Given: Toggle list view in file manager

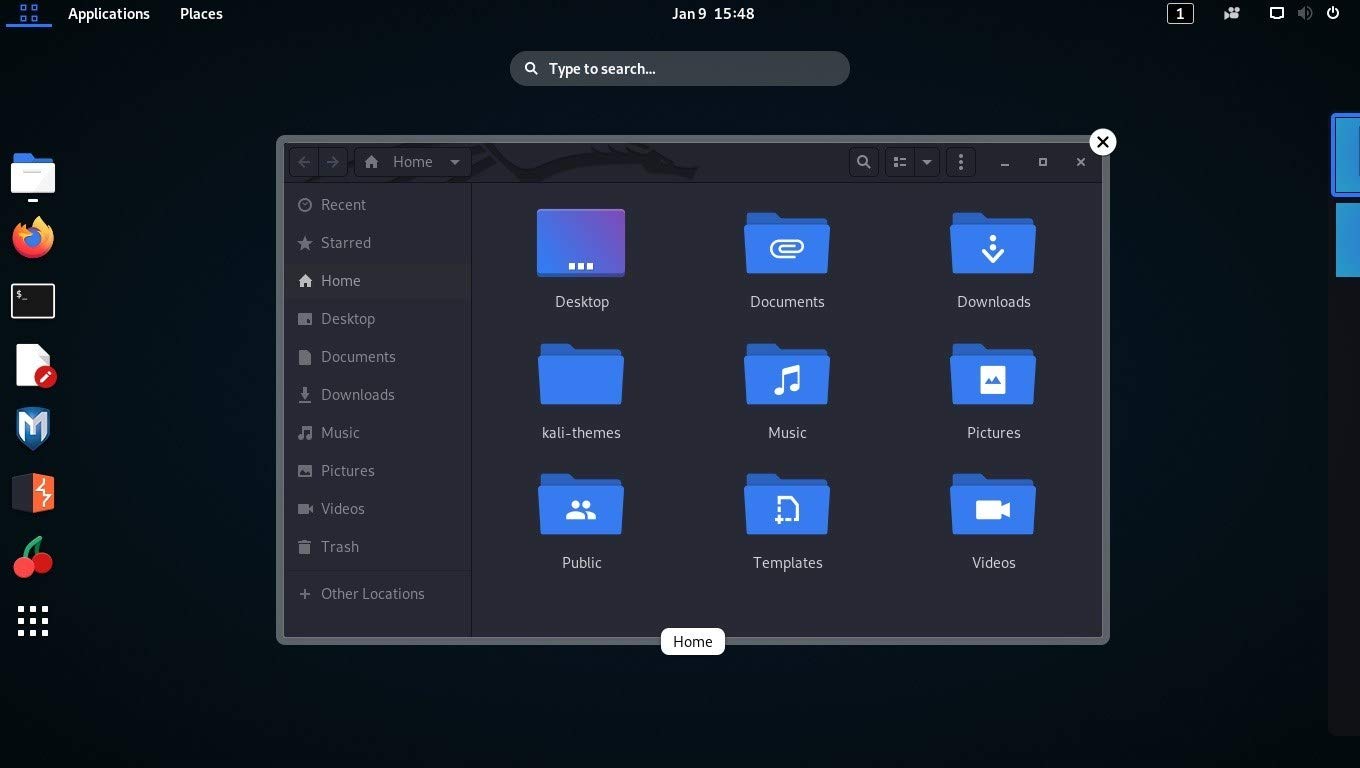Looking at the screenshot, I should click(x=900, y=162).
